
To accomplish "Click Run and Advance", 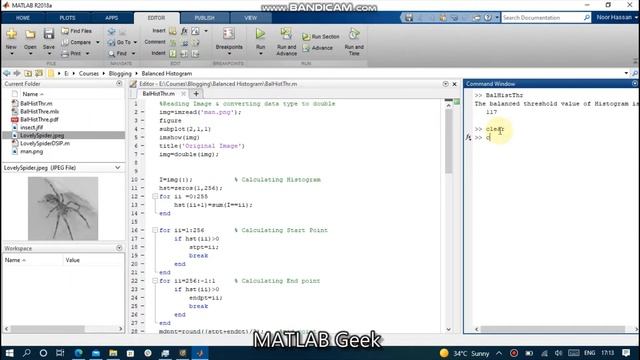I will [287, 42].
